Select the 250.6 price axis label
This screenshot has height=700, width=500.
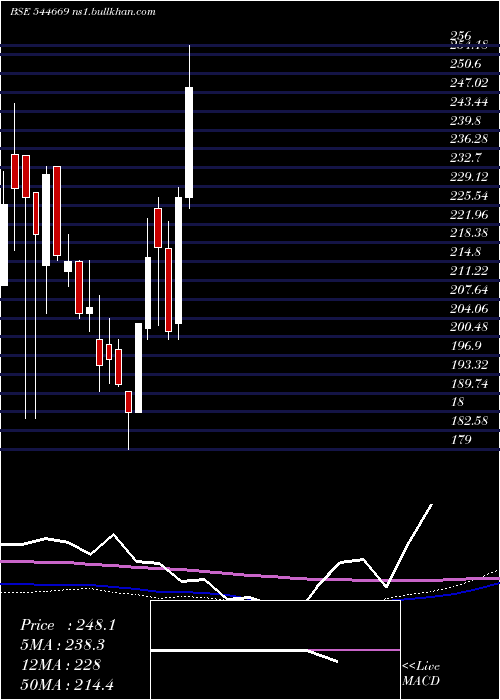point(466,64)
